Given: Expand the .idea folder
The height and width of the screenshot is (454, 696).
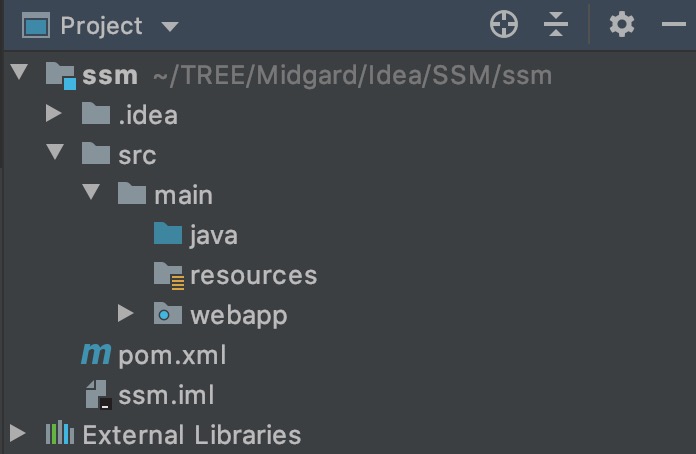Looking at the screenshot, I should tap(54, 114).
